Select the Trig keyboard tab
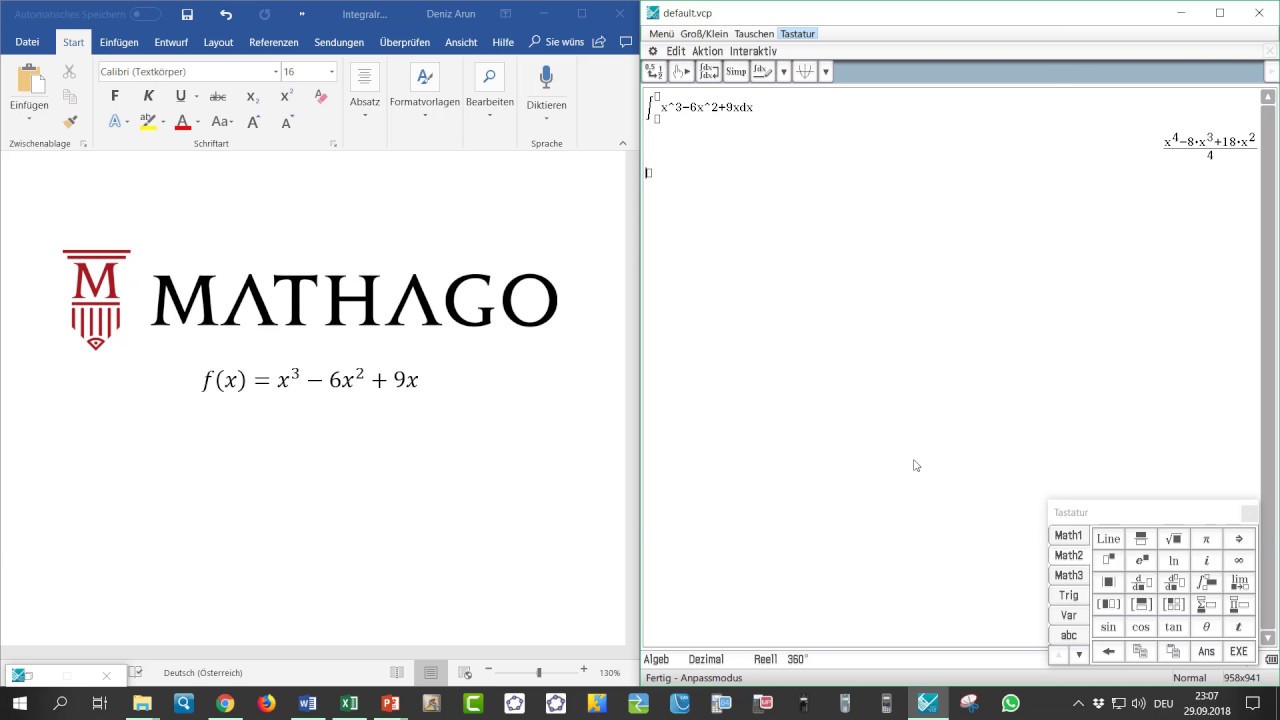The height and width of the screenshot is (720, 1280). click(1068, 595)
